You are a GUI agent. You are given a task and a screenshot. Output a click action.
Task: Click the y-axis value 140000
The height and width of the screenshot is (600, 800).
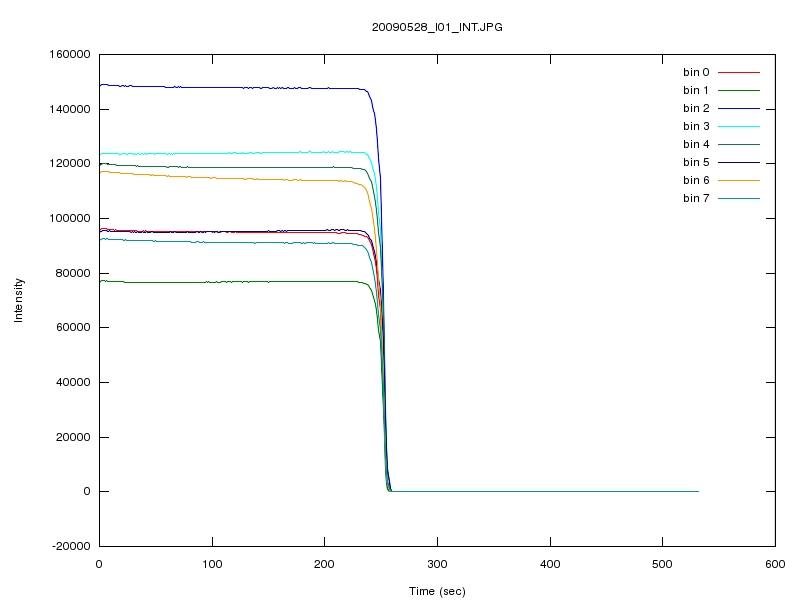click(x=70, y=109)
